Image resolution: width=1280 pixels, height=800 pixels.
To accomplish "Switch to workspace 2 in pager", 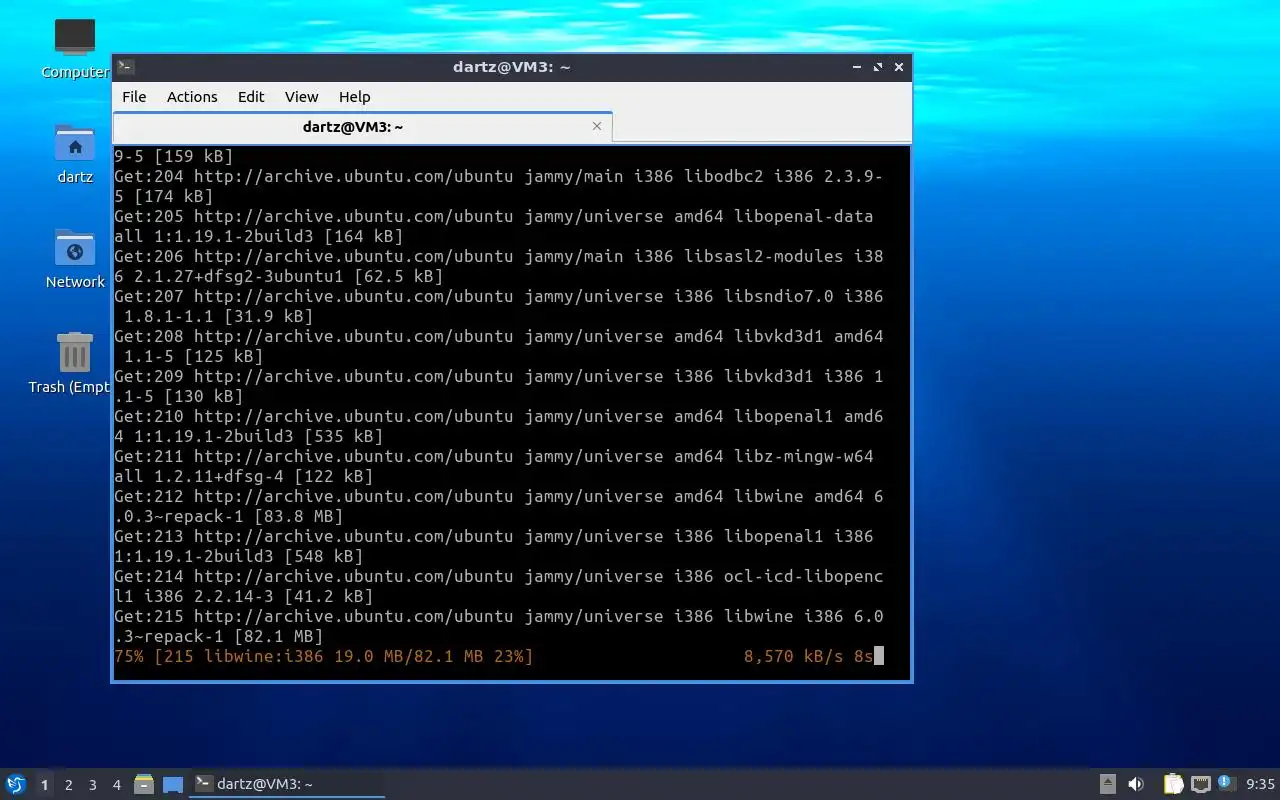I will [69, 785].
